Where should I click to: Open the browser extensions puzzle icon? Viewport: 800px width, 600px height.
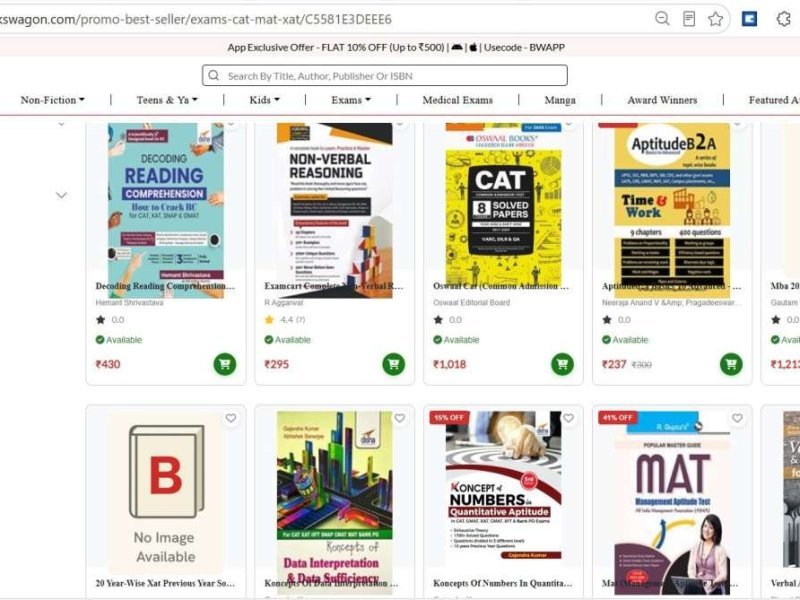pyautogui.click(x=783, y=19)
